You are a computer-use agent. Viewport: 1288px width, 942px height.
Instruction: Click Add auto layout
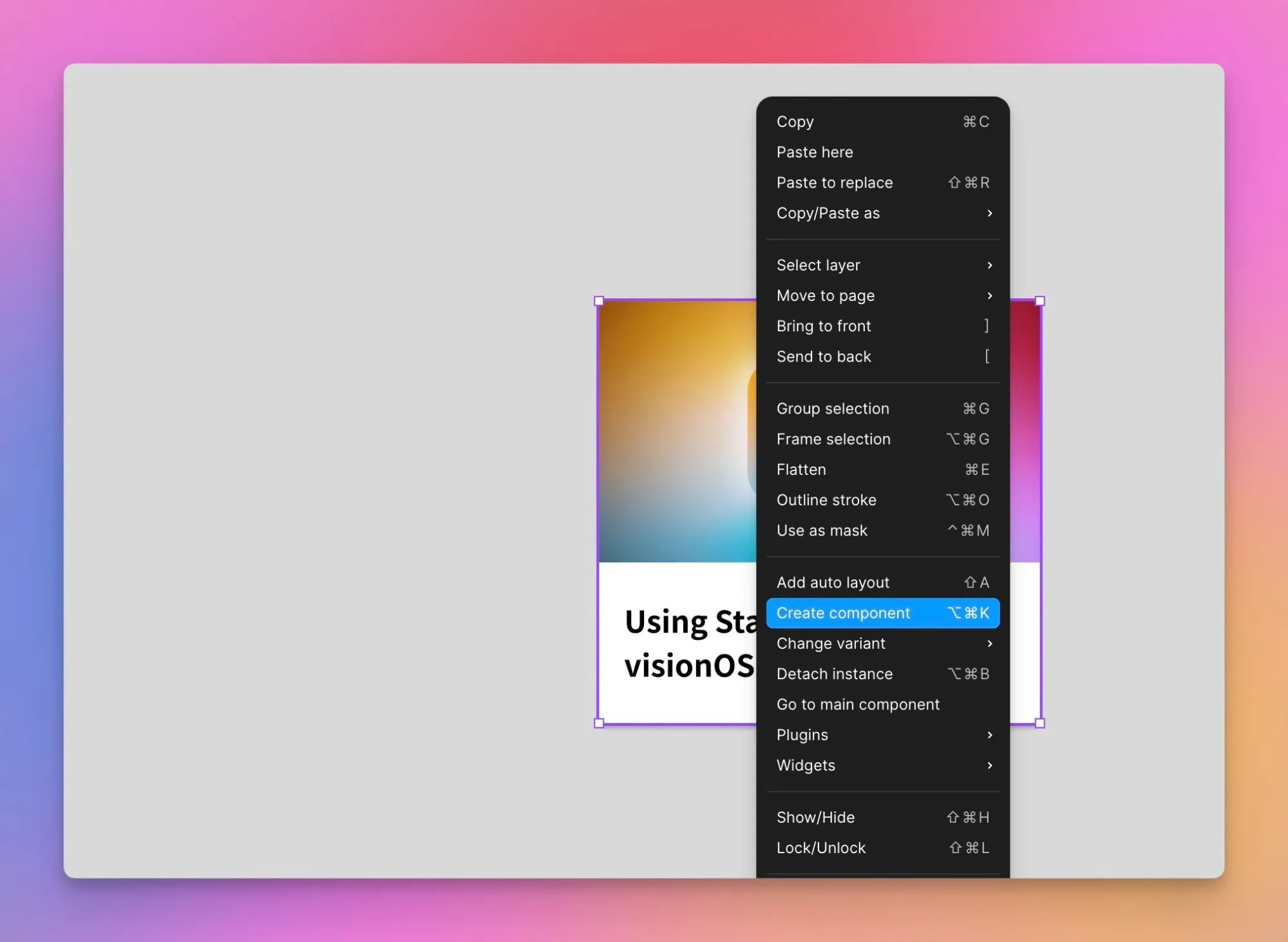click(833, 582)
